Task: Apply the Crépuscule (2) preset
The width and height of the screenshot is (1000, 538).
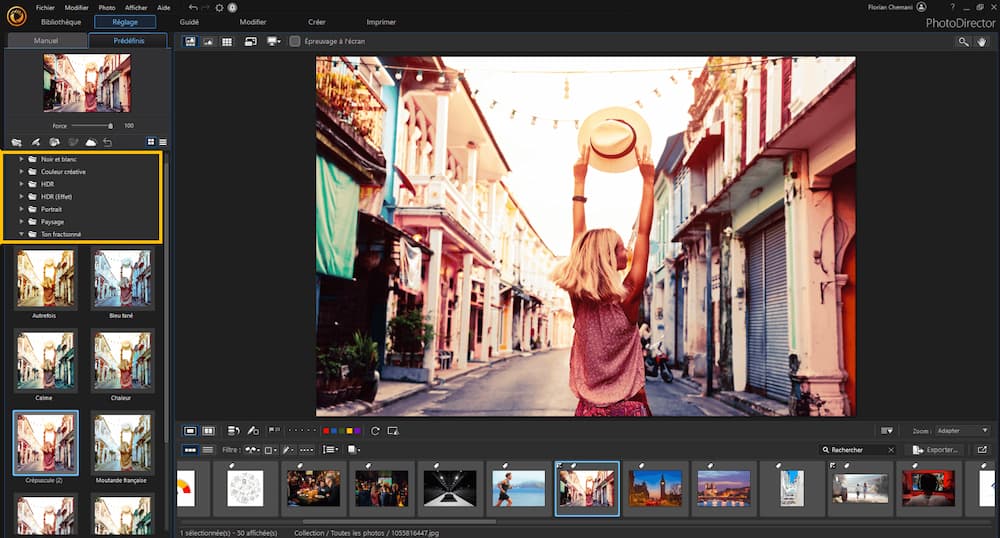Action: point(45,443)
